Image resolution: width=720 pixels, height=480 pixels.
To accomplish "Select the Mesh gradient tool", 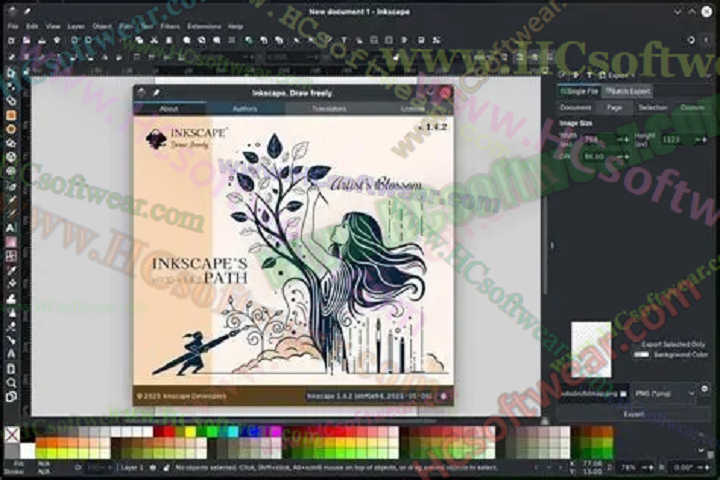I will 11,256.
